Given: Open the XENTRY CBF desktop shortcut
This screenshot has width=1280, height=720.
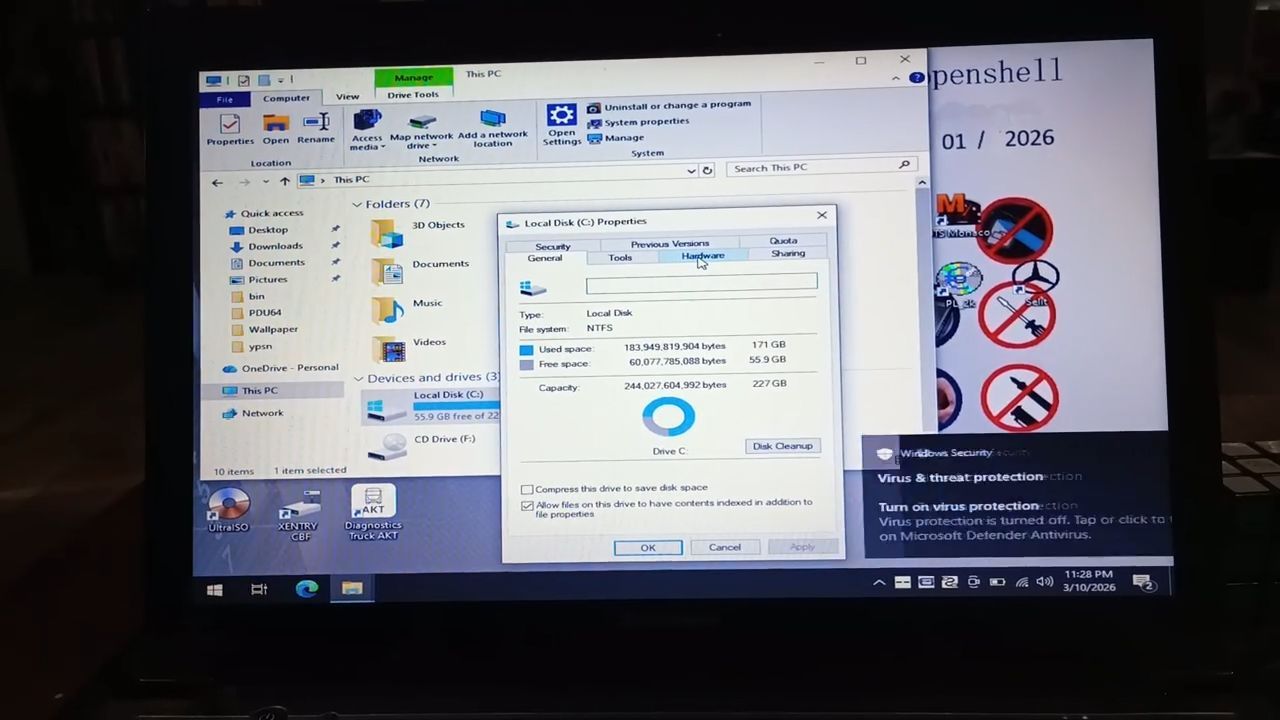Looking at the screenshot, I should [298, 507].
